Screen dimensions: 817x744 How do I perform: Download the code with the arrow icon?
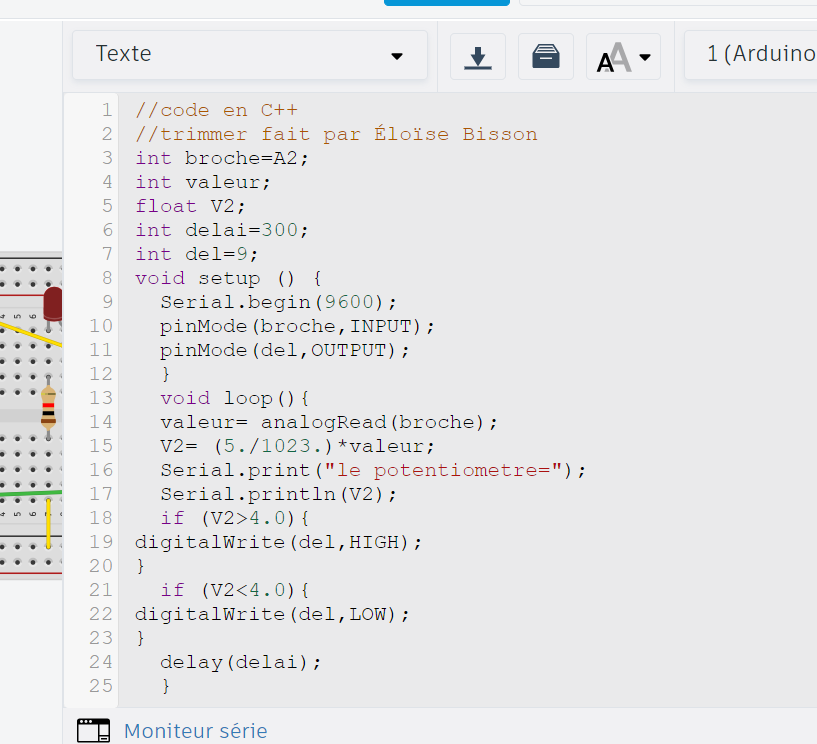(x=478, y=56)
